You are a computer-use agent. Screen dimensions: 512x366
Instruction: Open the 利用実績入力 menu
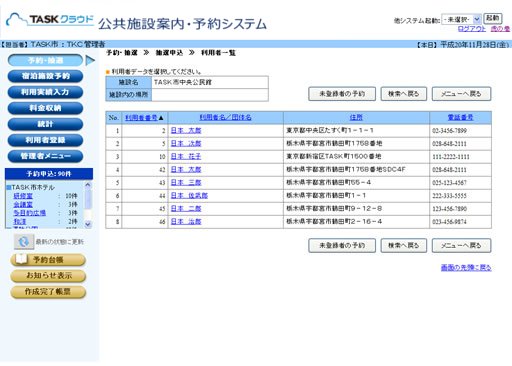(45, 92)
